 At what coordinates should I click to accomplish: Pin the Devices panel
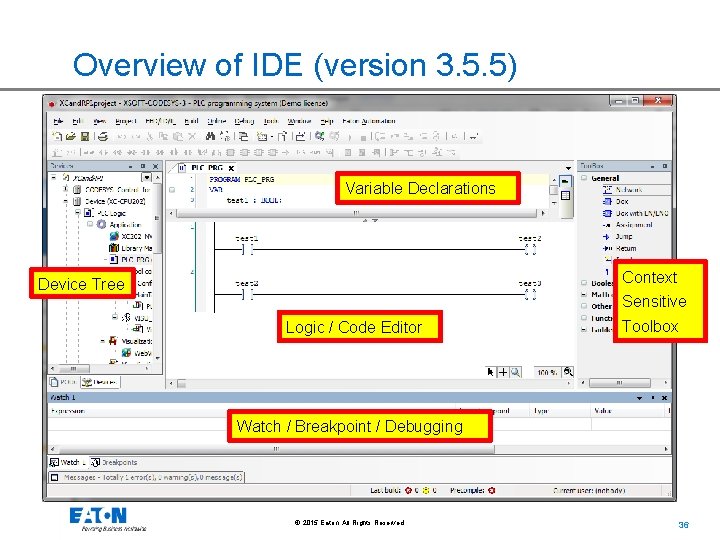(143, 166)
